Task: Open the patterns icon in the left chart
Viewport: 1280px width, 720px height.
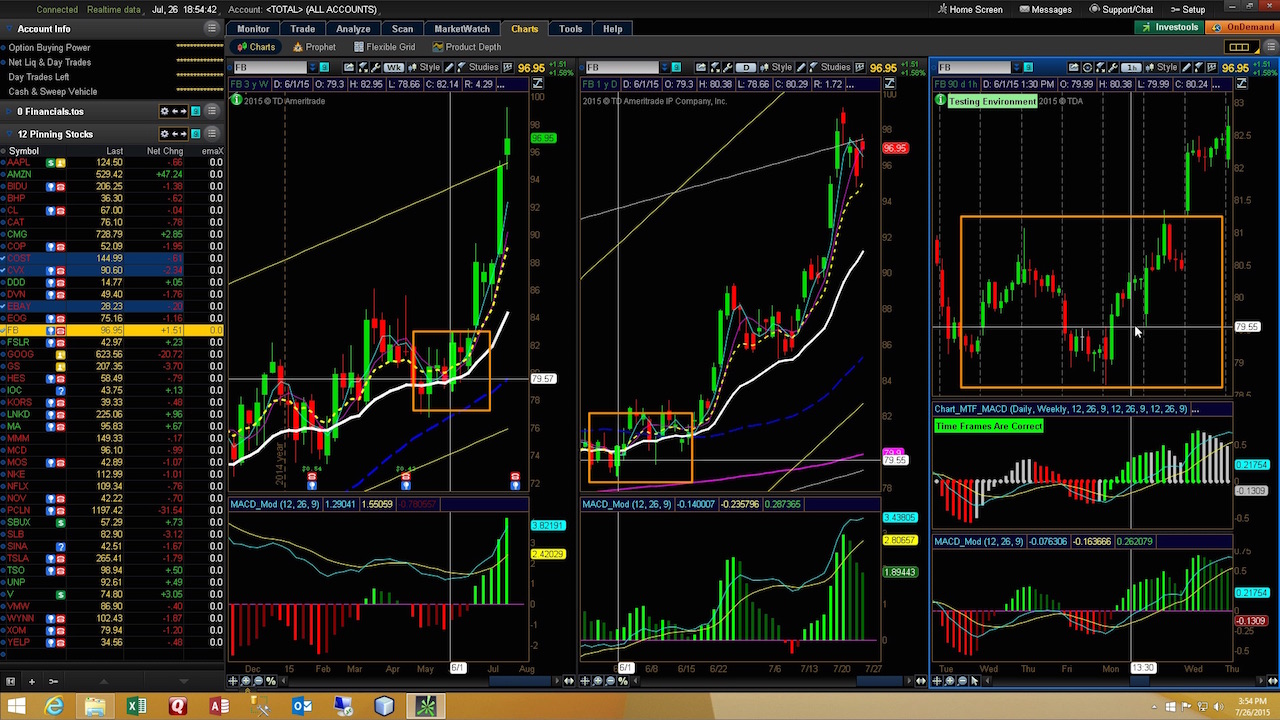Action: 507,68
